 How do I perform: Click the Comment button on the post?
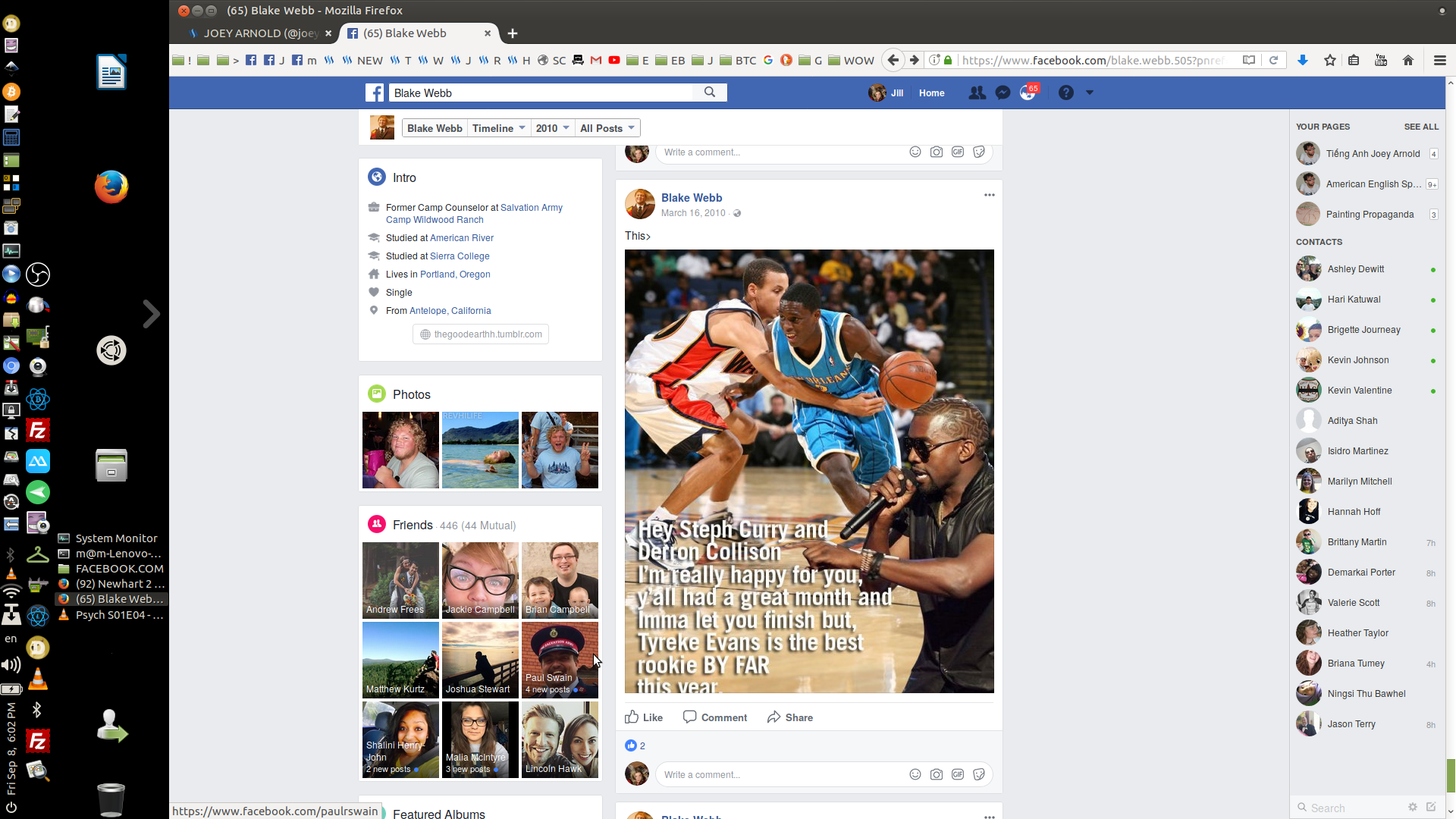point(715,717)
